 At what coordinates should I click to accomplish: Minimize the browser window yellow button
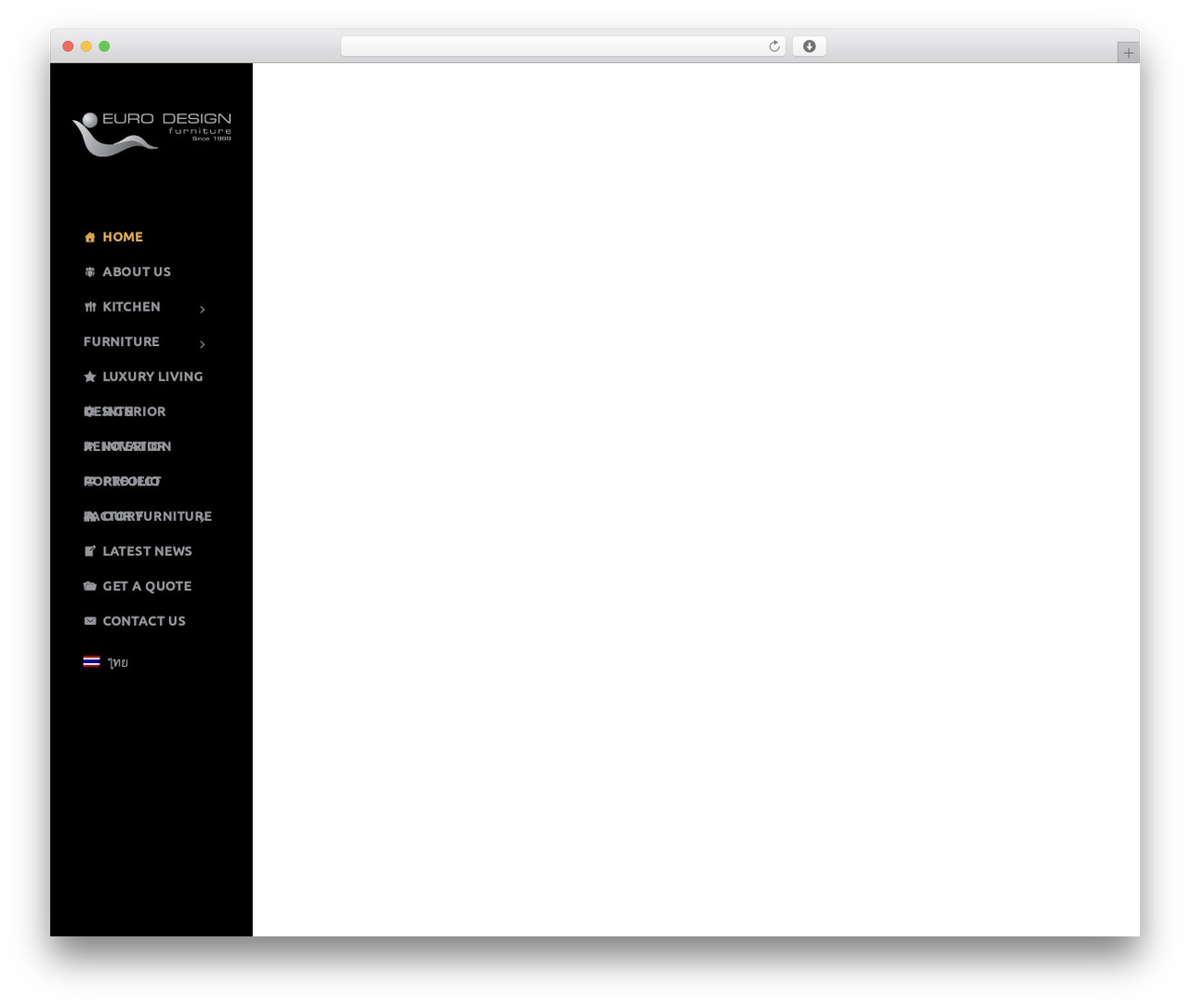pyautogui.click(x=86, y=46)
